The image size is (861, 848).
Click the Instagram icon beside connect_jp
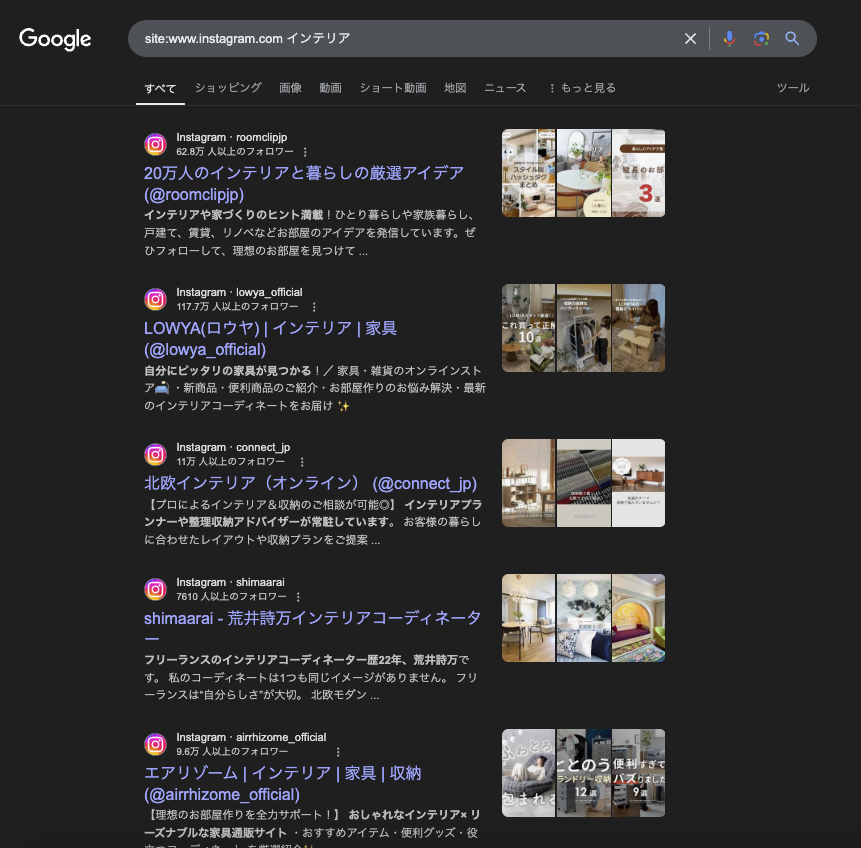click(x=155, y=454)
